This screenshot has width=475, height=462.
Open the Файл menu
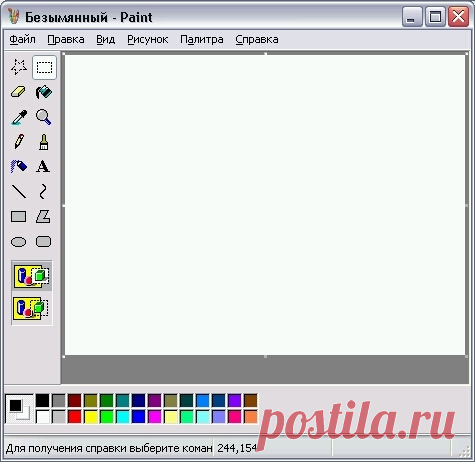coord(22,40)
